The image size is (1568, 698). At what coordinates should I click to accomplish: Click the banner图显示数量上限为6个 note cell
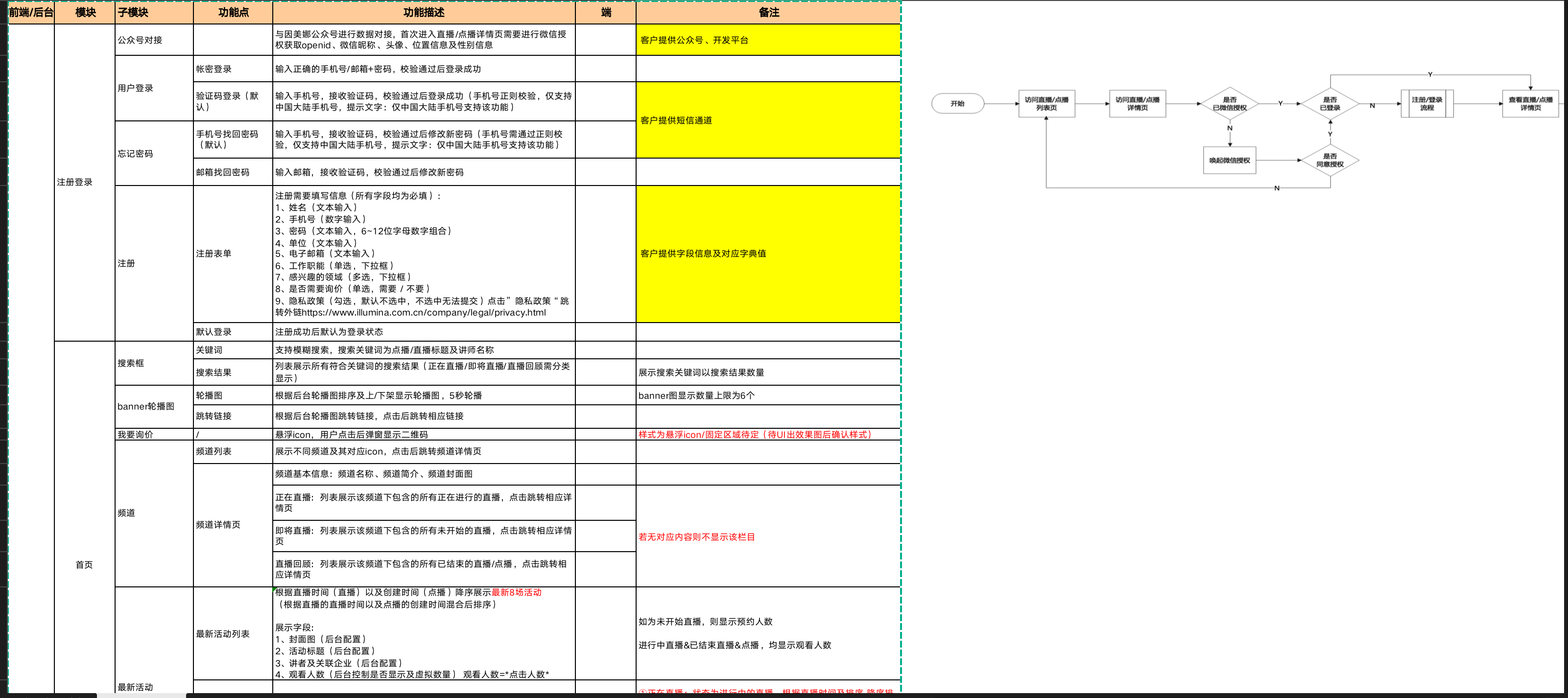(x=768, y=395)
